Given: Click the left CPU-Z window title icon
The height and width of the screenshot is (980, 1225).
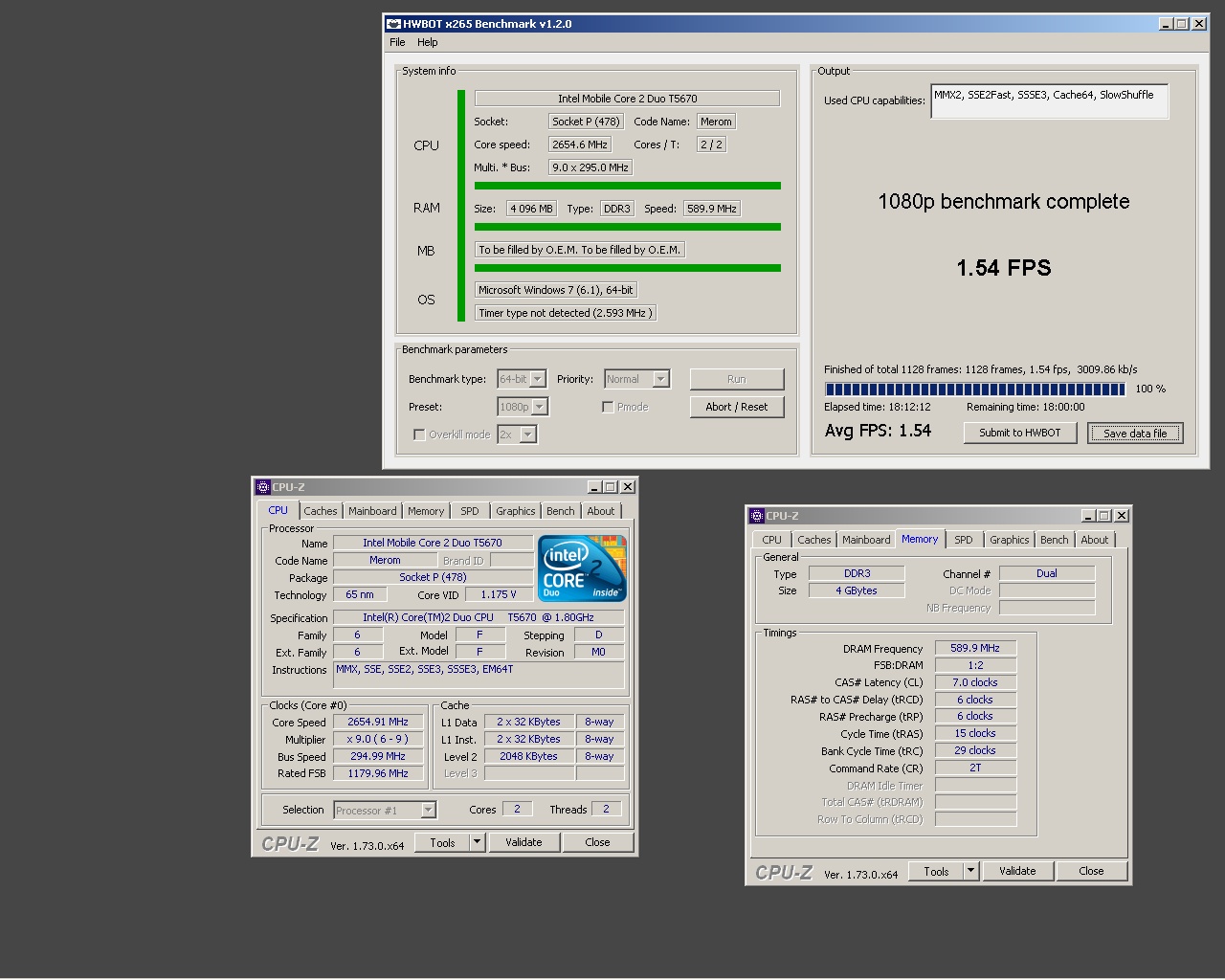Looking at the screenshot, I should coord(262,487).
